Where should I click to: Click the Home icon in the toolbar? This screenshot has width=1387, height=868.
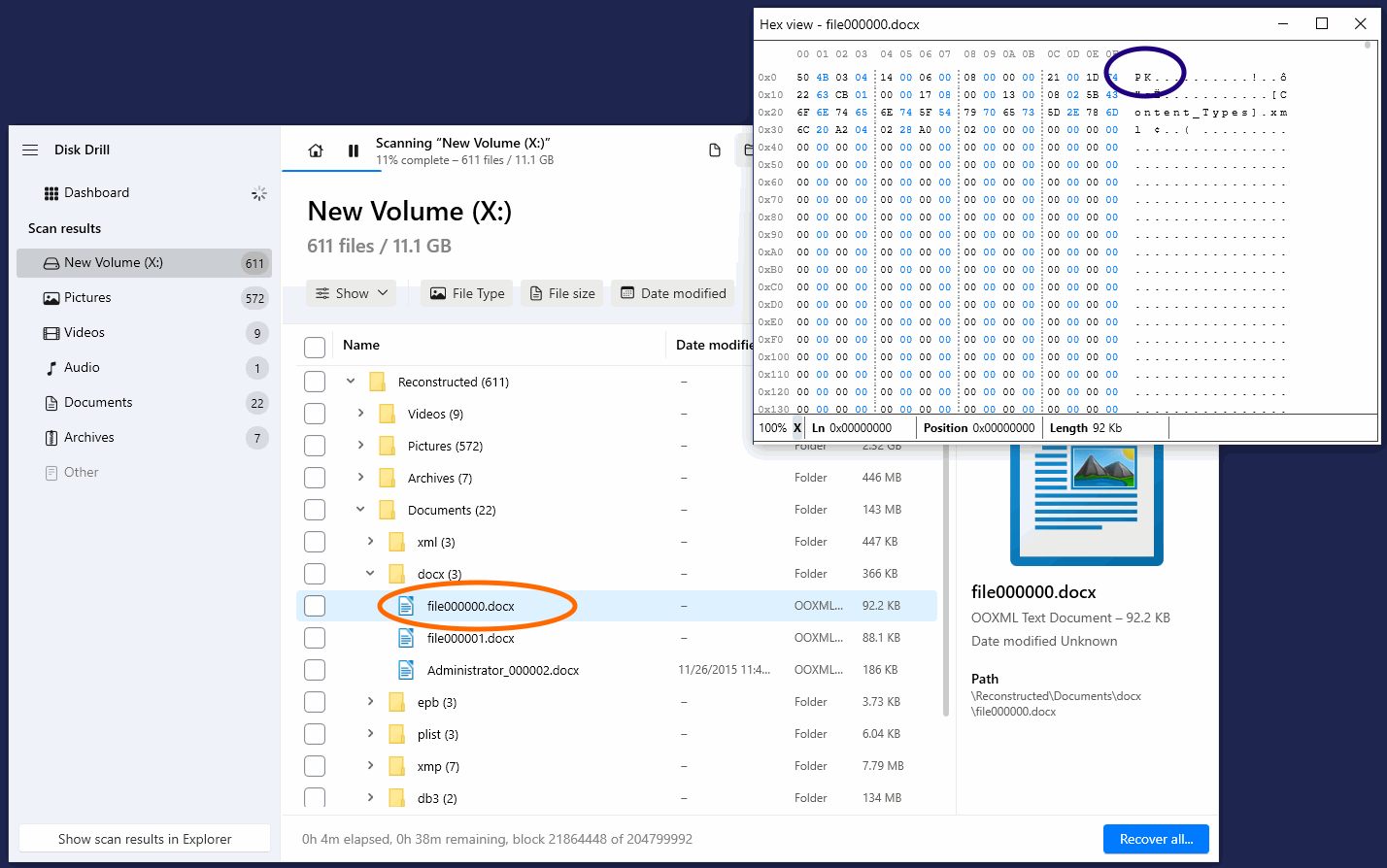316,150
